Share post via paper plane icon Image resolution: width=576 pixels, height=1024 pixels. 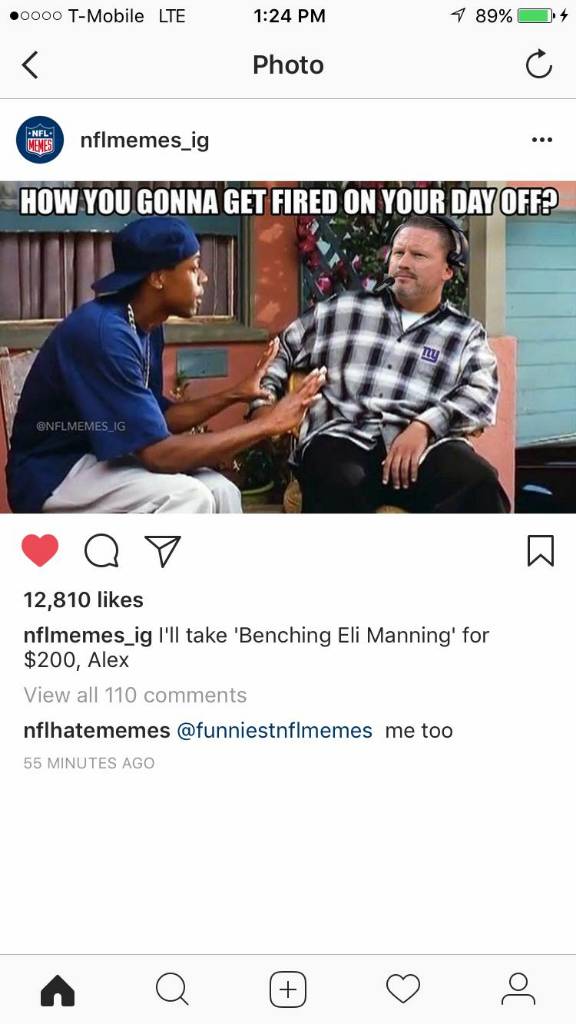pyautogui.click(x=162, y=551)
